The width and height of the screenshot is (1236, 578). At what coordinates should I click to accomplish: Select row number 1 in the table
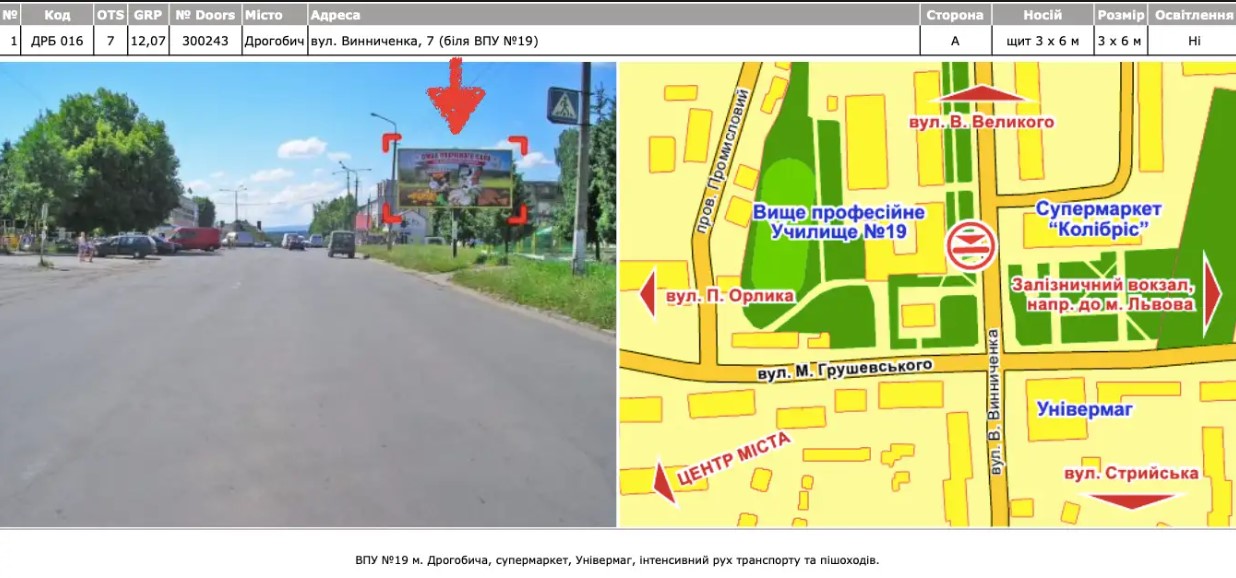pos(12,41)
